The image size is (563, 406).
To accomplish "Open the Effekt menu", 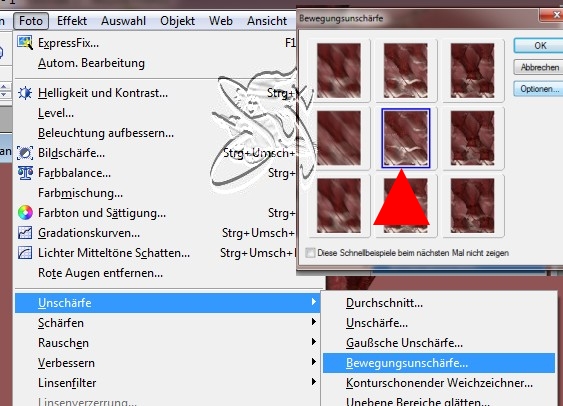I will pyautogui.click(x=72, y=21).
